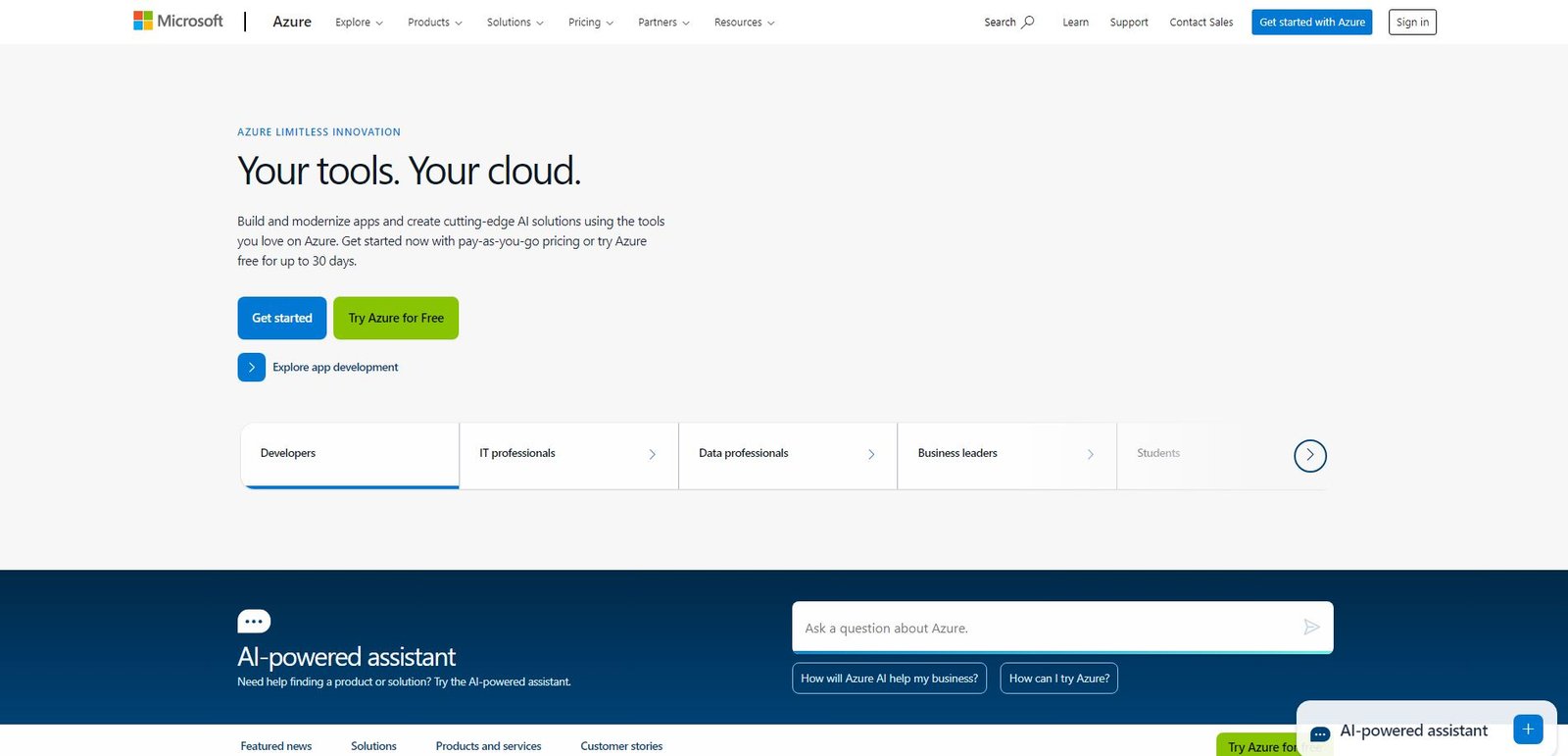Select the Business leaders tab

coord(1006,455)
